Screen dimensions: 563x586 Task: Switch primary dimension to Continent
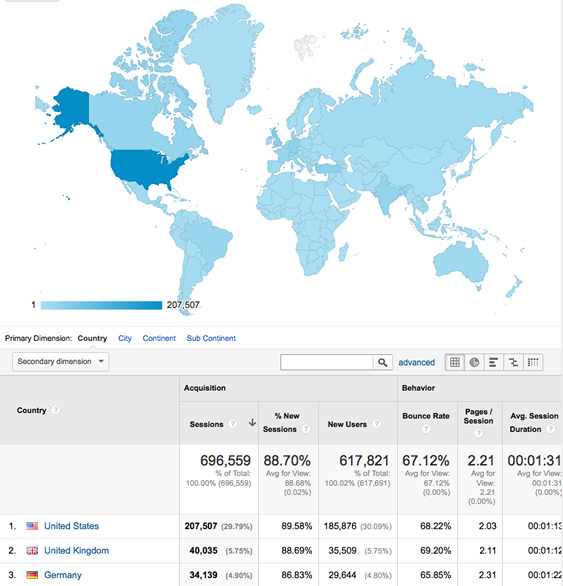coord(159,338)
